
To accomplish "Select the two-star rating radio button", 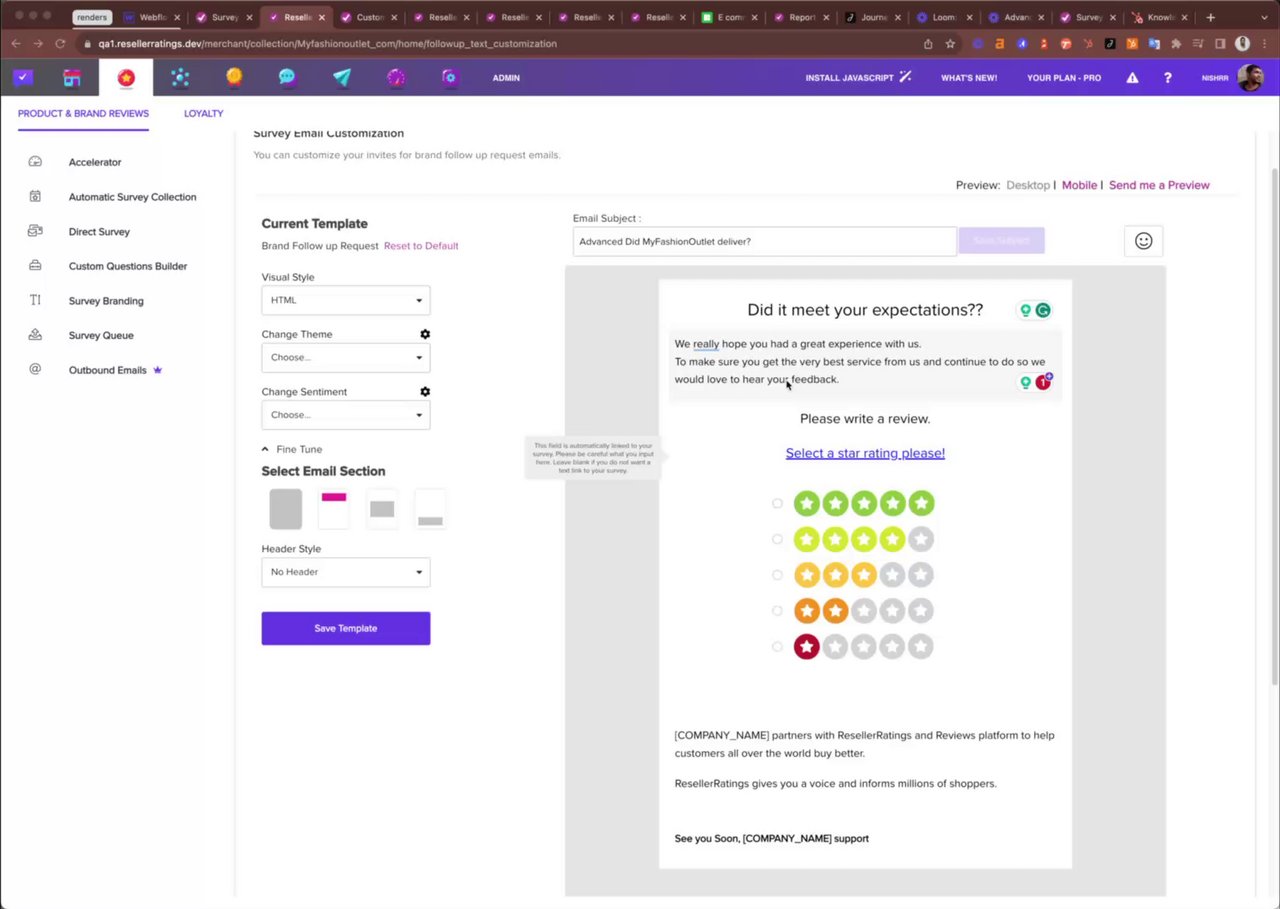I will (777, 610).
